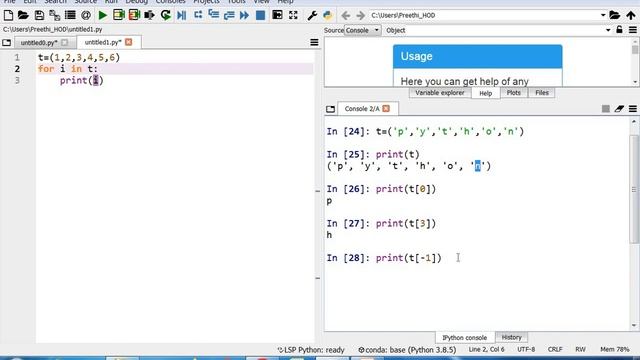Switch to the untitled0.py editor tab
Screen dimensions: 640x360
coord(39,42)
